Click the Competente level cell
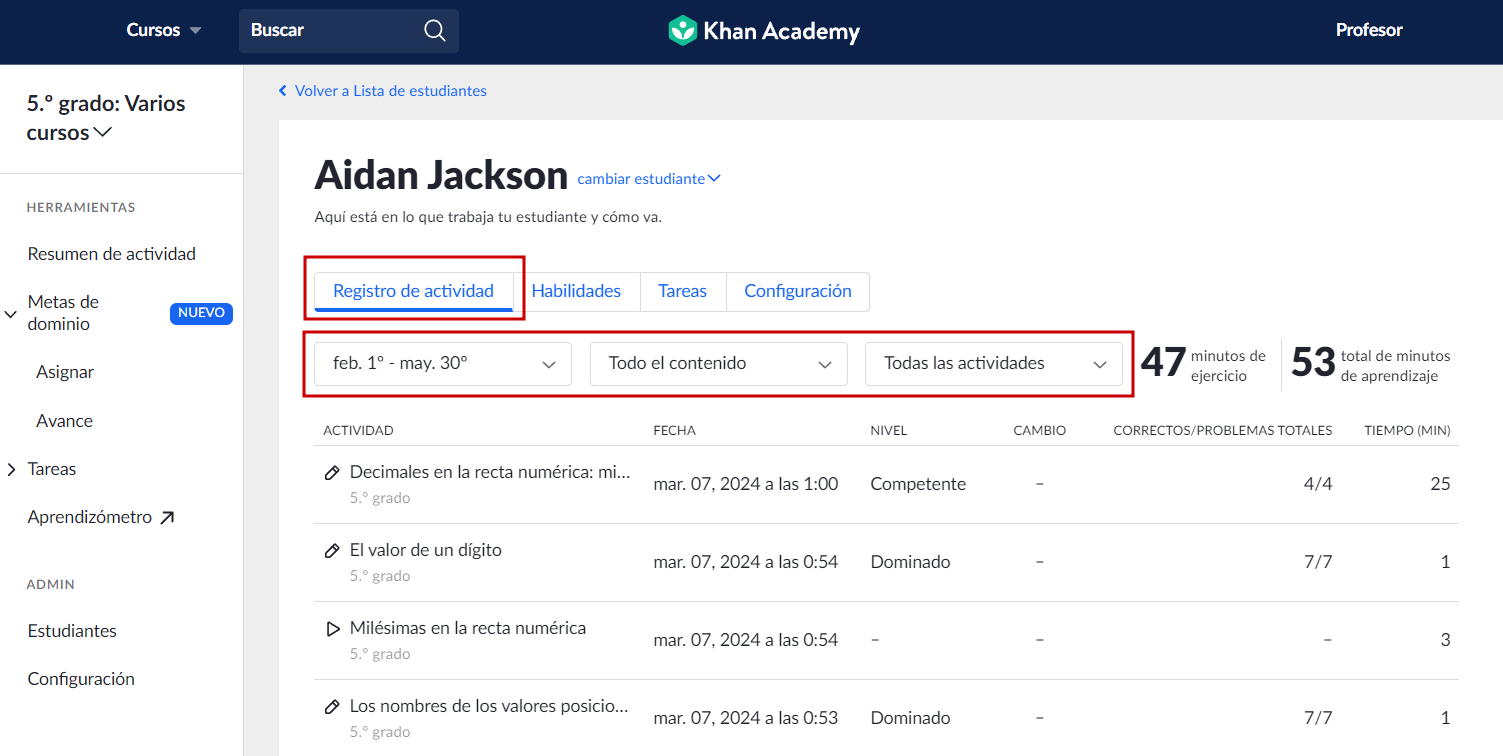 point(918,484)
